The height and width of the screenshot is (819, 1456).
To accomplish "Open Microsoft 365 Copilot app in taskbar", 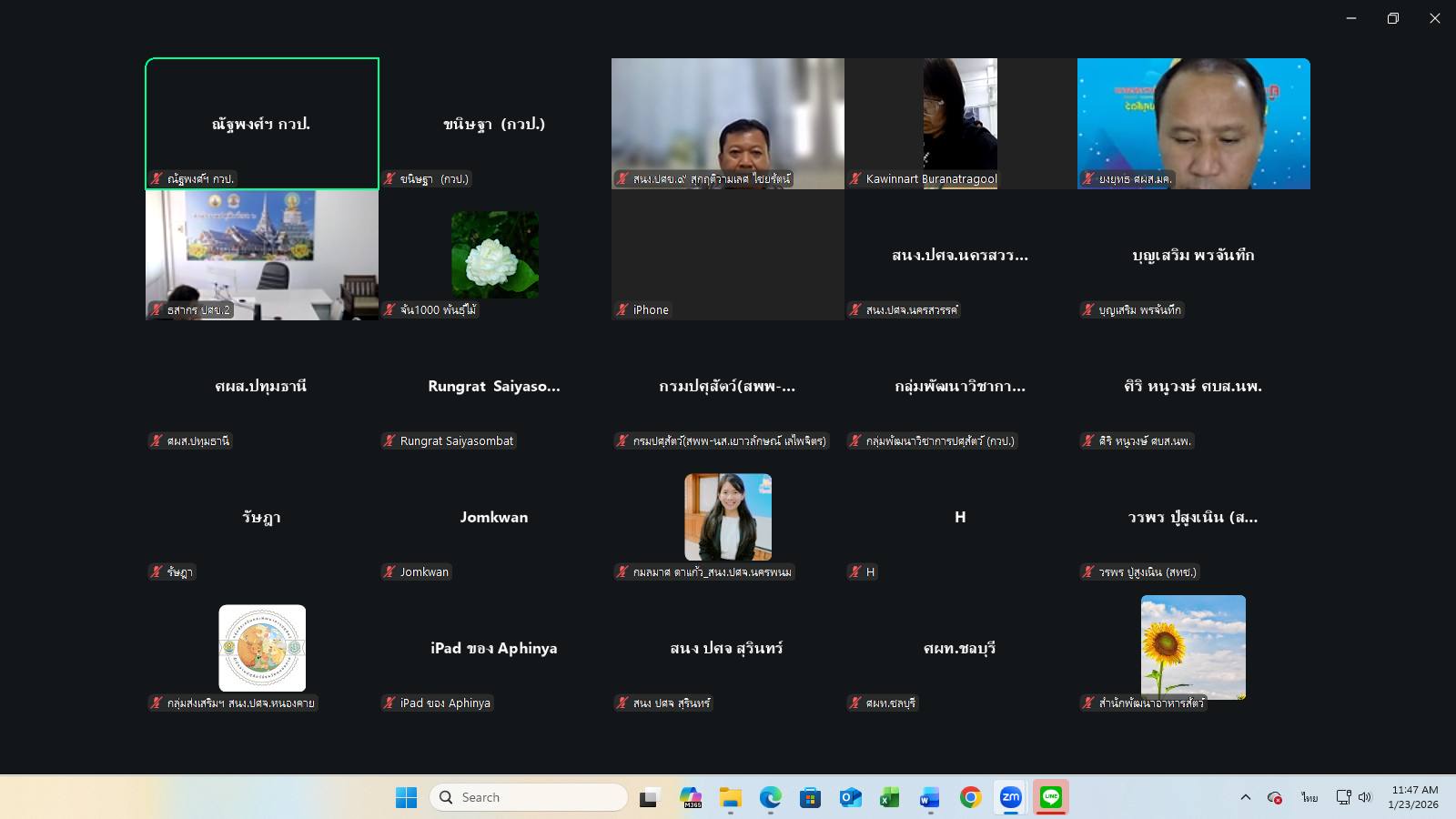I will (691, 798).
